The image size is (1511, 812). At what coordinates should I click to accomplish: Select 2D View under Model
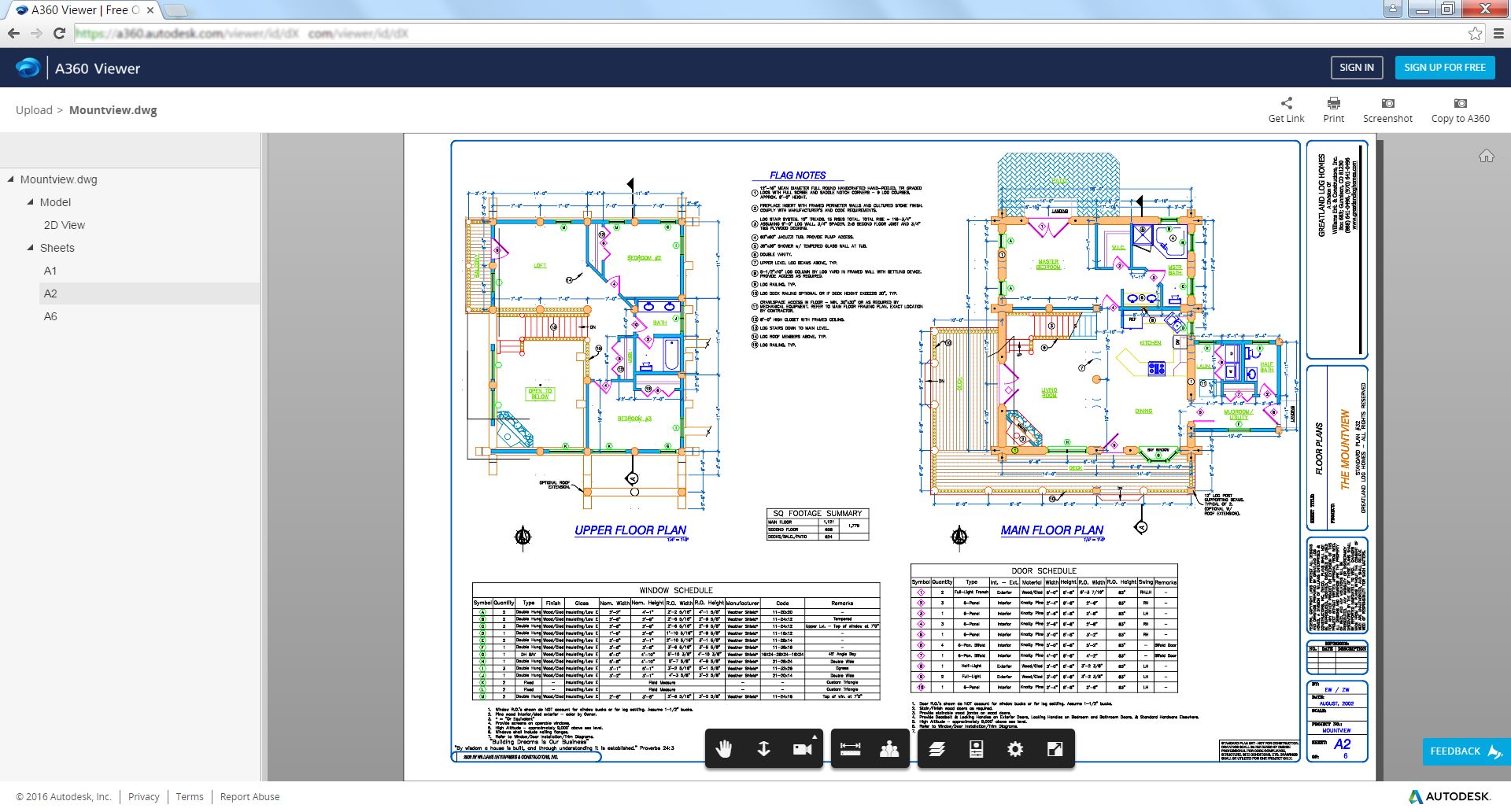tap(65, 225)
